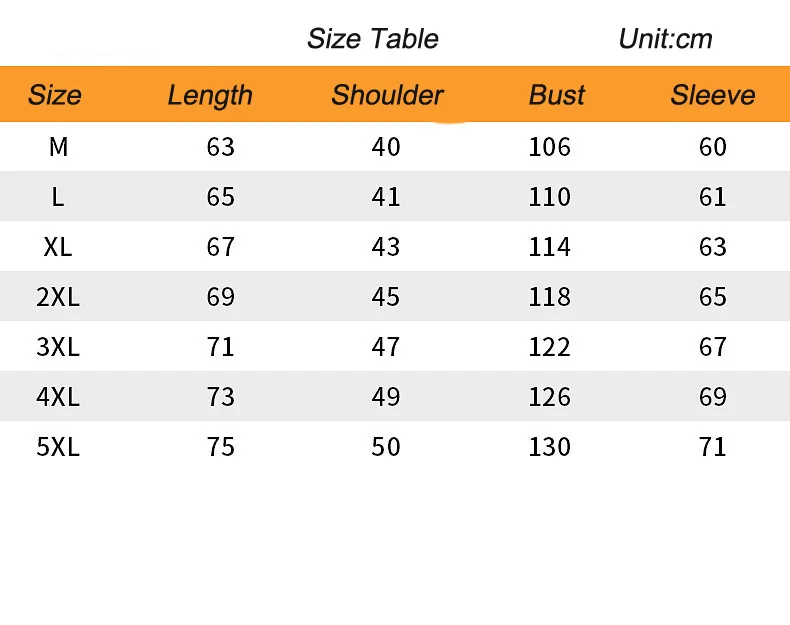This screenshot has height=625, width=790.
Task: Click length value 75 in the 5XL row
Action: tap(221, 447)
